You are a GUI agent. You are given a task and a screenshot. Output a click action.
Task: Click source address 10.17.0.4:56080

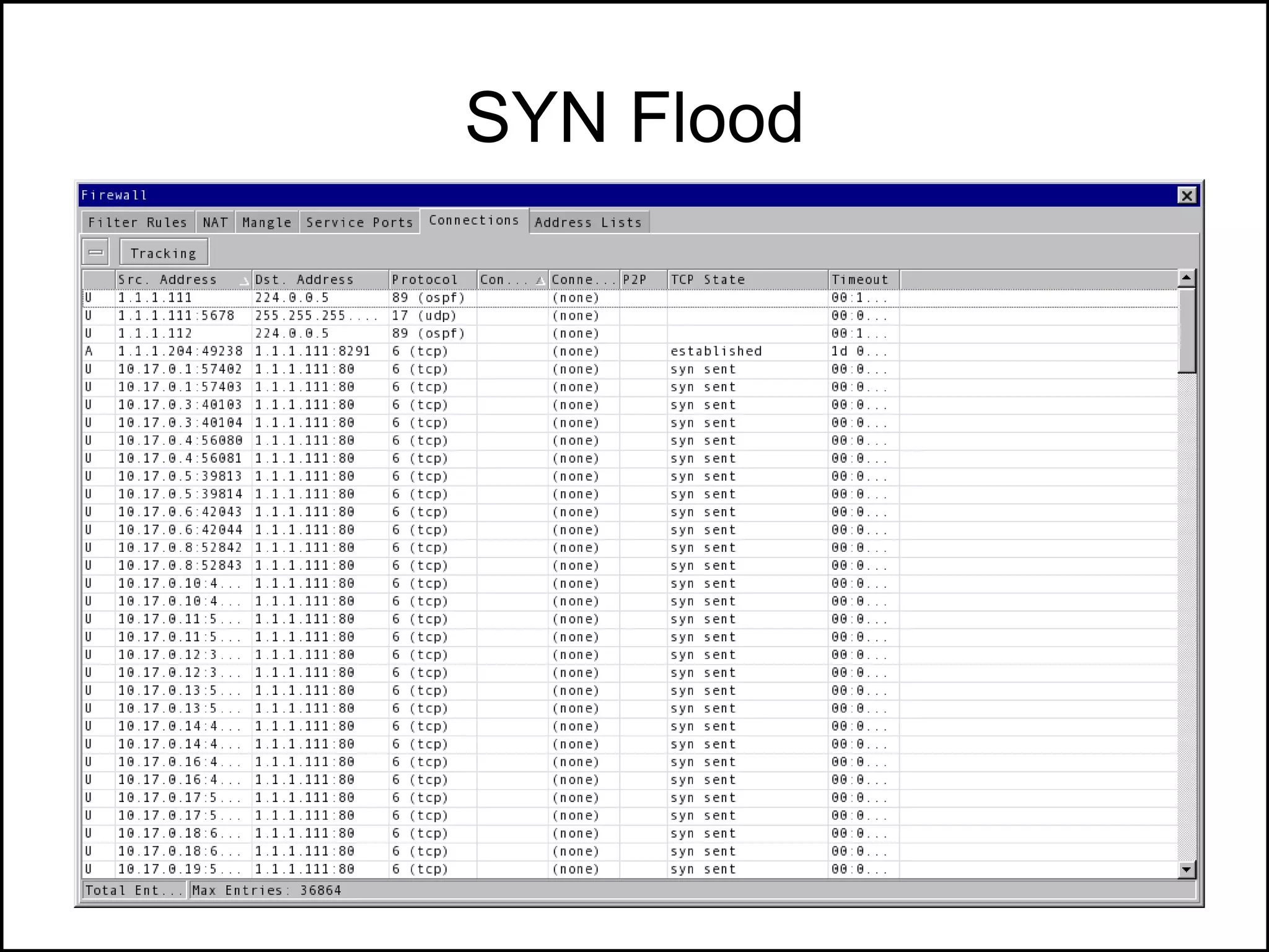tap(180, 440)
